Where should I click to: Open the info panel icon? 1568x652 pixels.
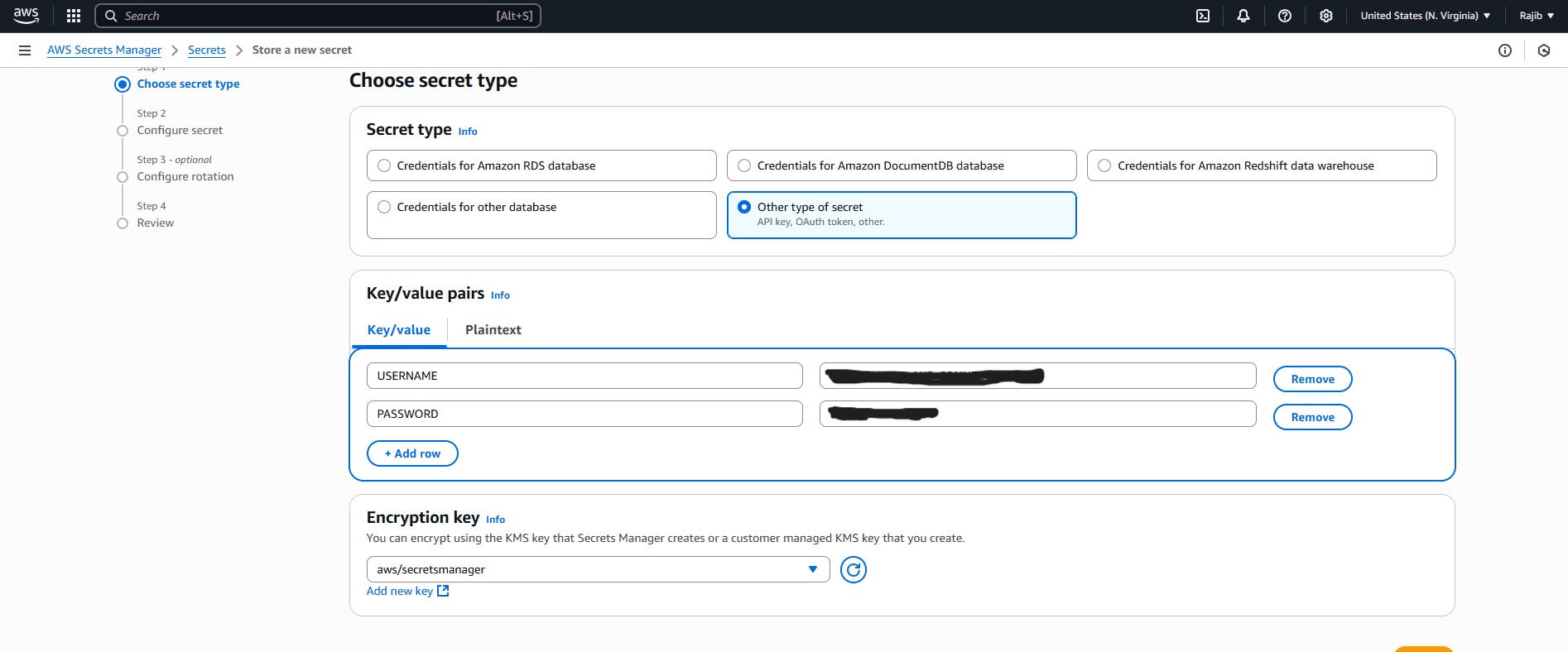[1505, 50]
